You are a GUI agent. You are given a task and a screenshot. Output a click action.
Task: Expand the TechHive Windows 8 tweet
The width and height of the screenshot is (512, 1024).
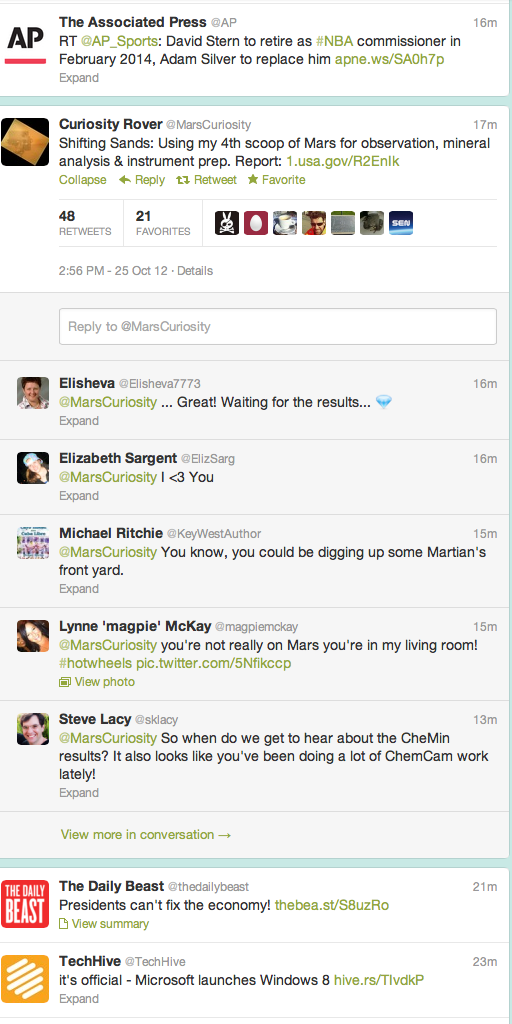(79, 999)
